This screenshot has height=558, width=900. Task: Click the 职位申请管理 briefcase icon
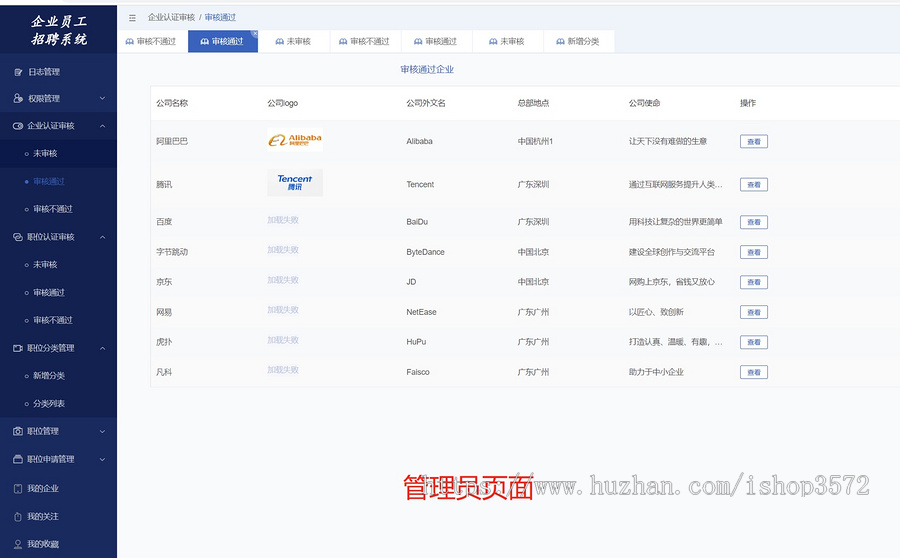tap(18, 459)
